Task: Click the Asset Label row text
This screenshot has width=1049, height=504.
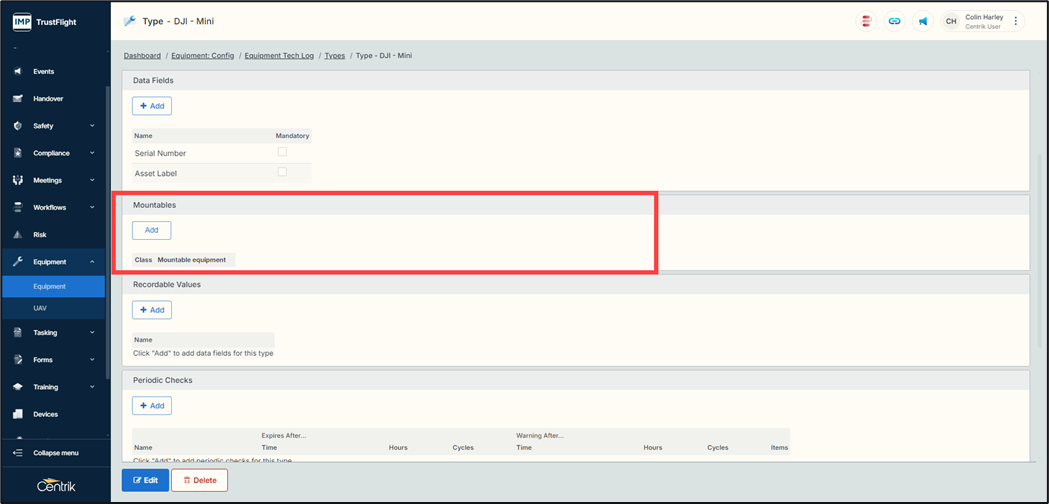Action: point(156,173)
